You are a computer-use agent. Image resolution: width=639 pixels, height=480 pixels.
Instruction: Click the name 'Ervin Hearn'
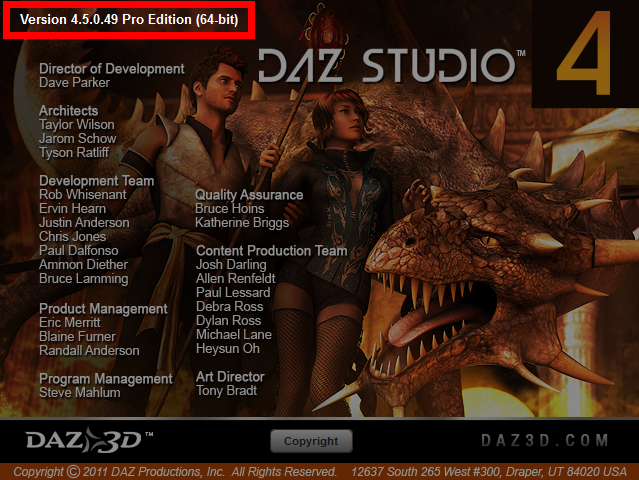pyautogui.click(x=73, y=209)
